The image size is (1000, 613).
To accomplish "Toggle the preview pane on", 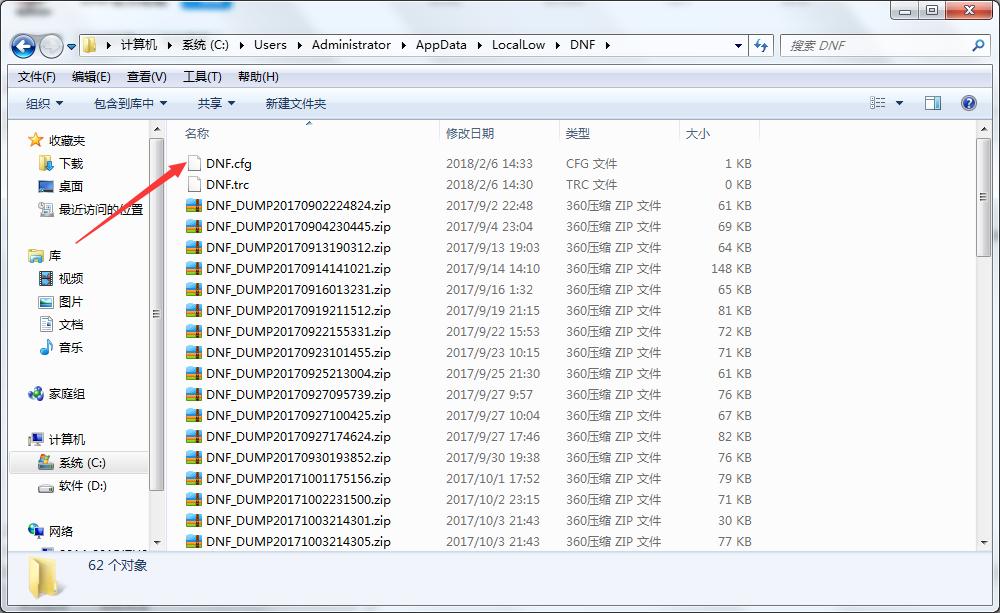I will tap(933, 103).
